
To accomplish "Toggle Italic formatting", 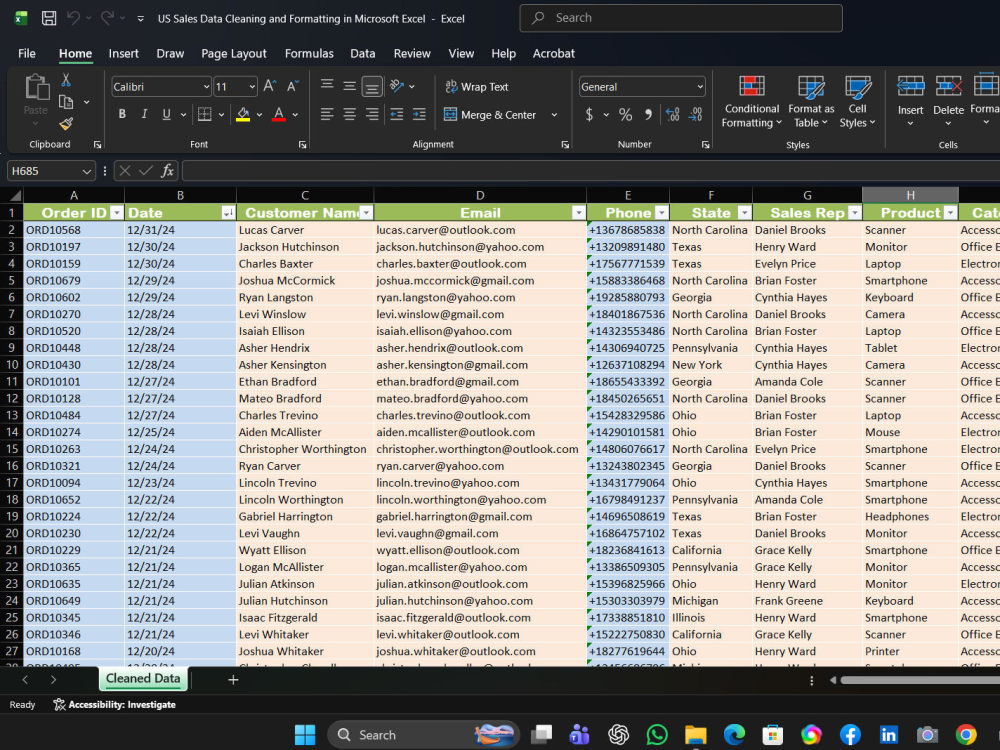I will 144,114.
